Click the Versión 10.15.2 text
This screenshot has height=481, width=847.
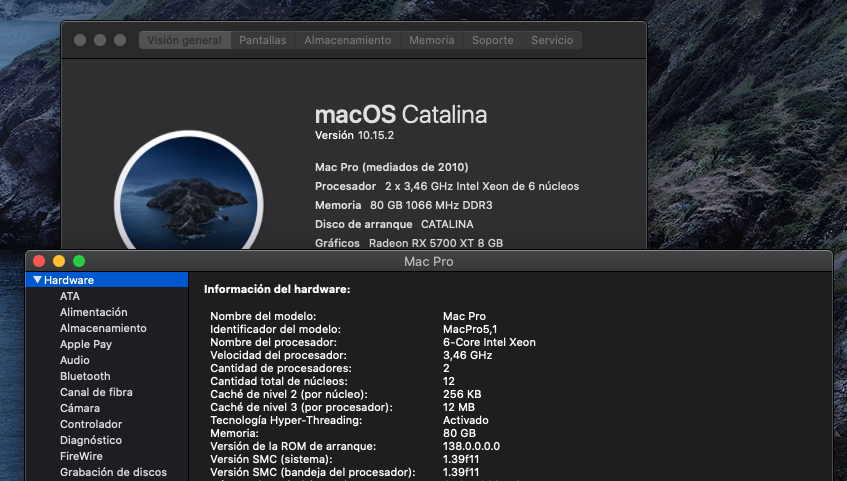click(x=354, y=135)
